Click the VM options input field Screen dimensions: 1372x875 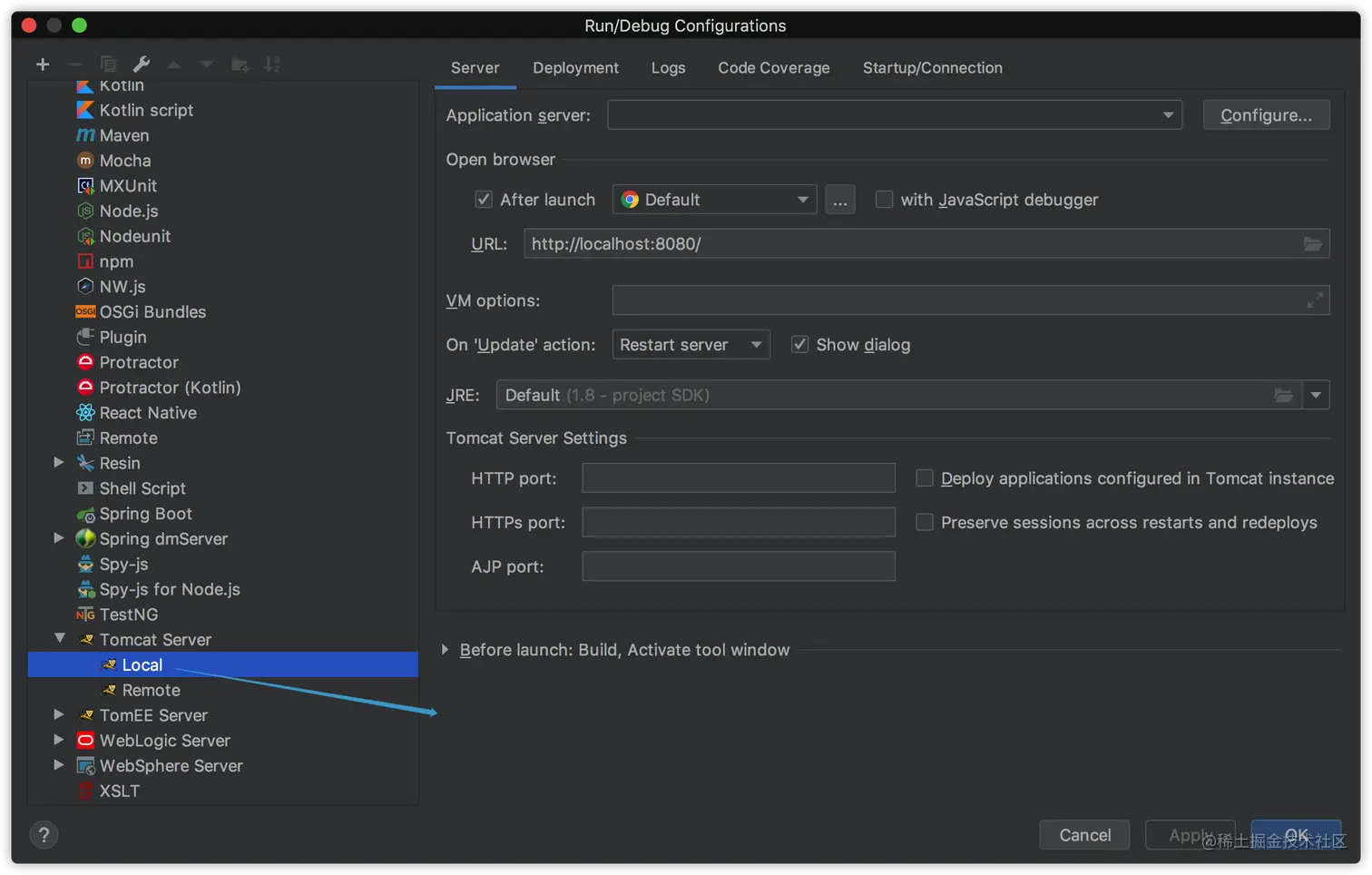tap(971, 300)
